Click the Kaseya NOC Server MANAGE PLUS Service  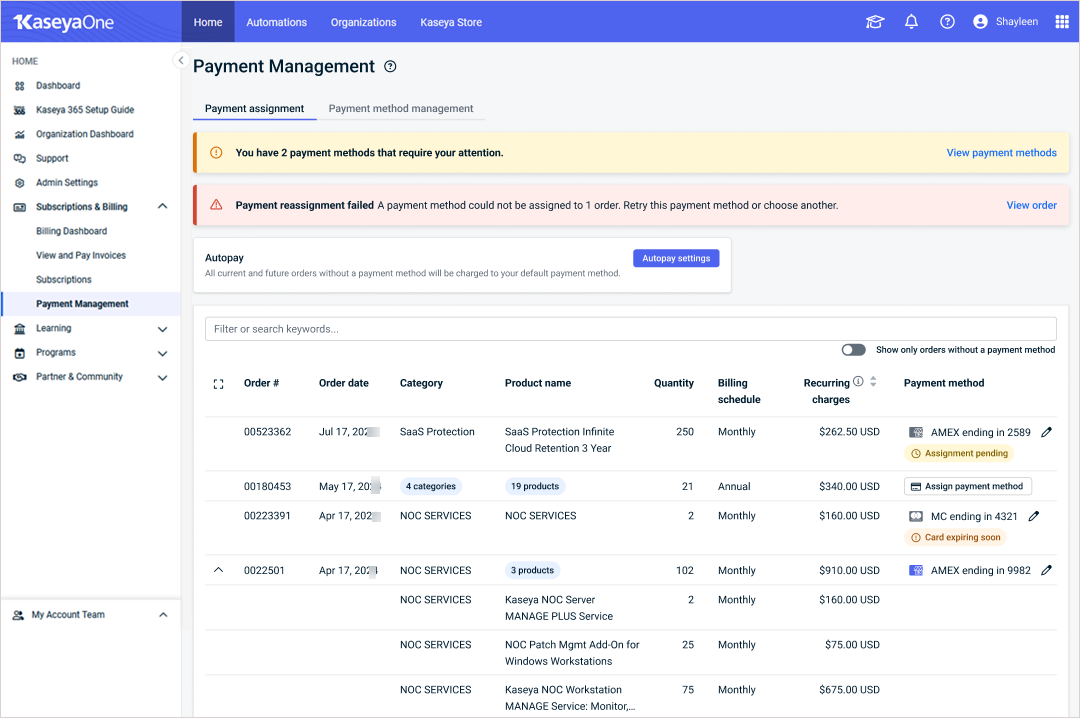click(x=559, y=608)
